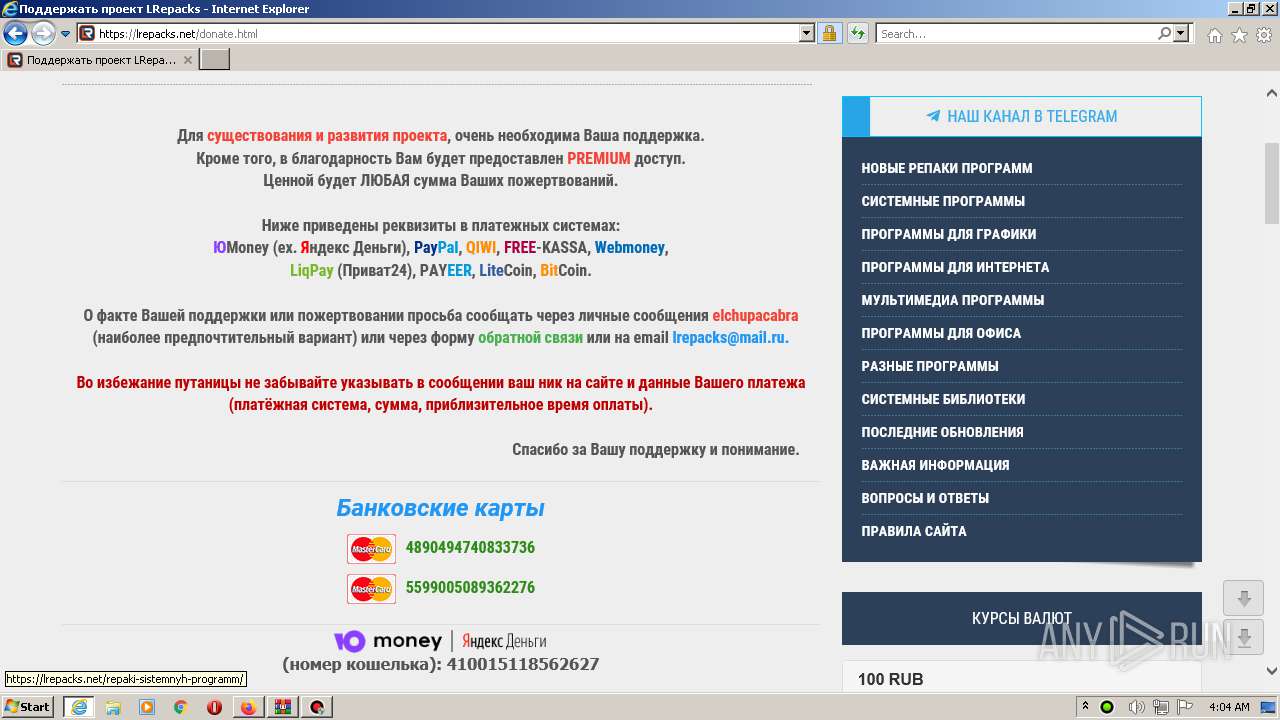The width and height of the screenshot is (1280, 720).
Task: Click the Telegram paper plane icon
Action: [933, 116]
